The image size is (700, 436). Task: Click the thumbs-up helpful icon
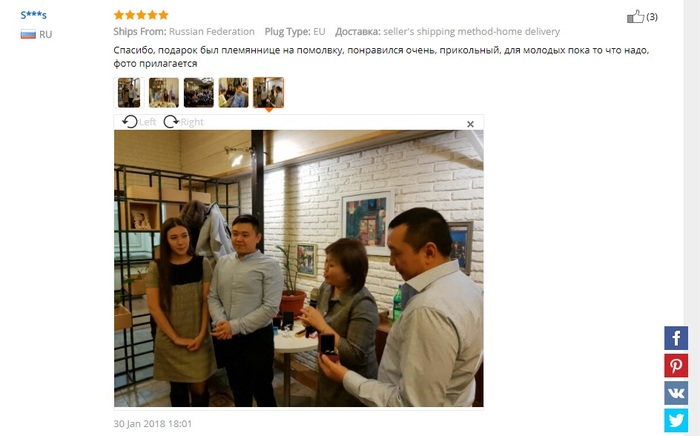(635, 17)
